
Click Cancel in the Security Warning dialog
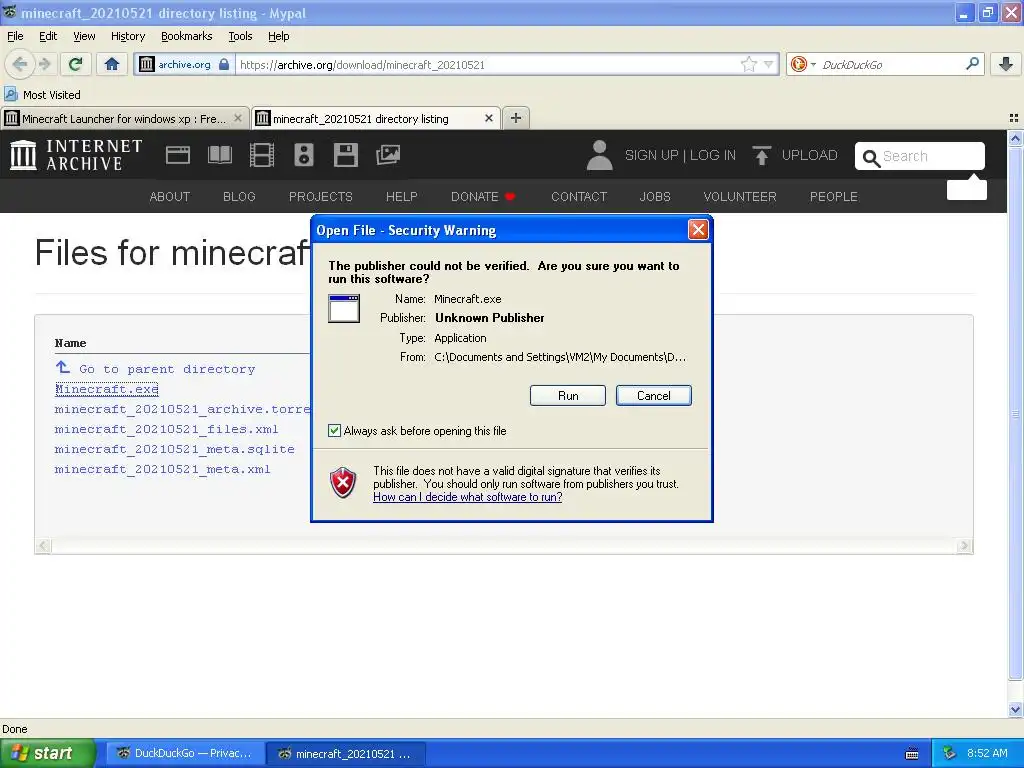click(654, 396)
